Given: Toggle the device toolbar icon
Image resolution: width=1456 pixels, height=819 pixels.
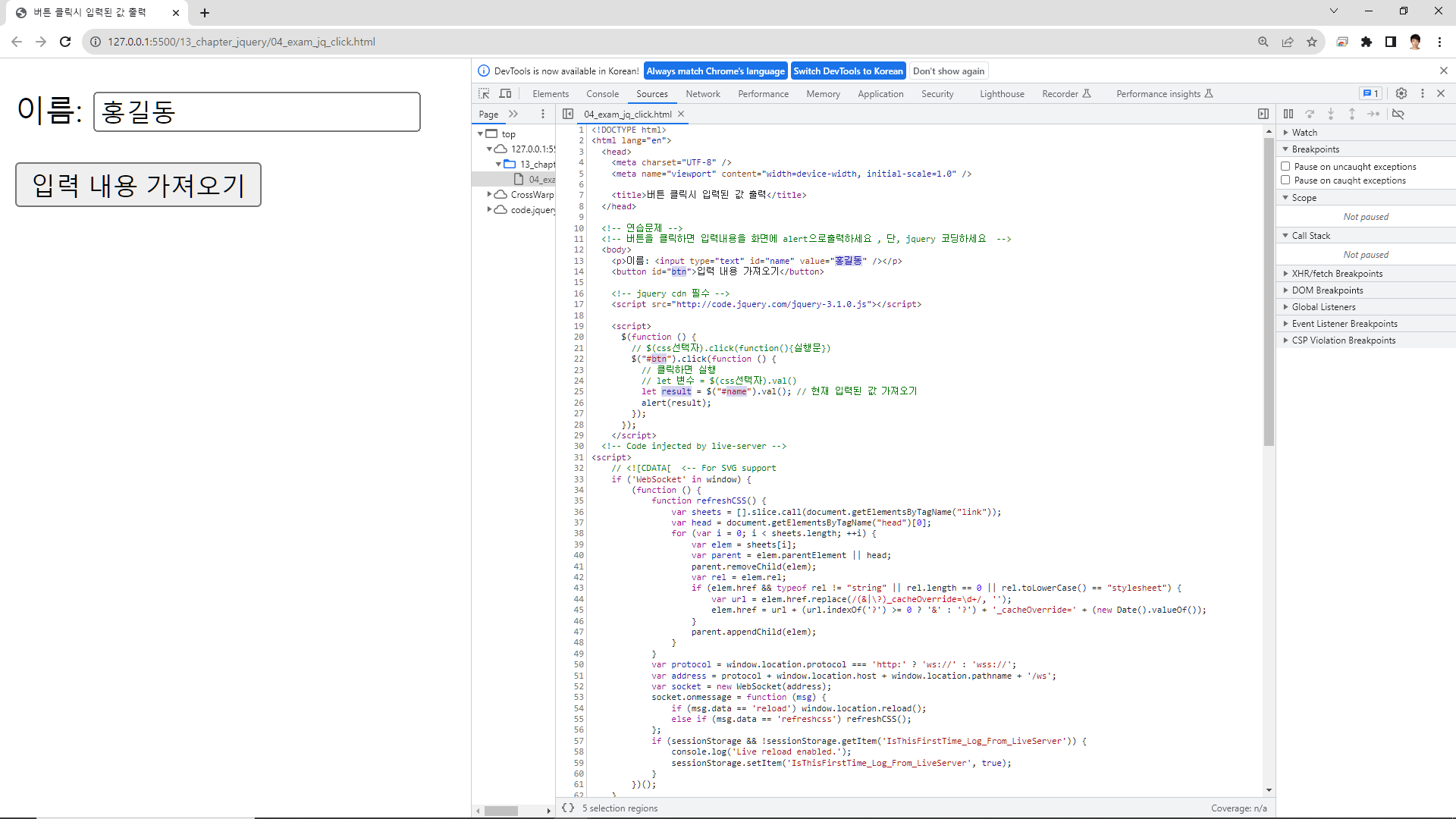Looking at the screenshot, I should coord(505,94).
